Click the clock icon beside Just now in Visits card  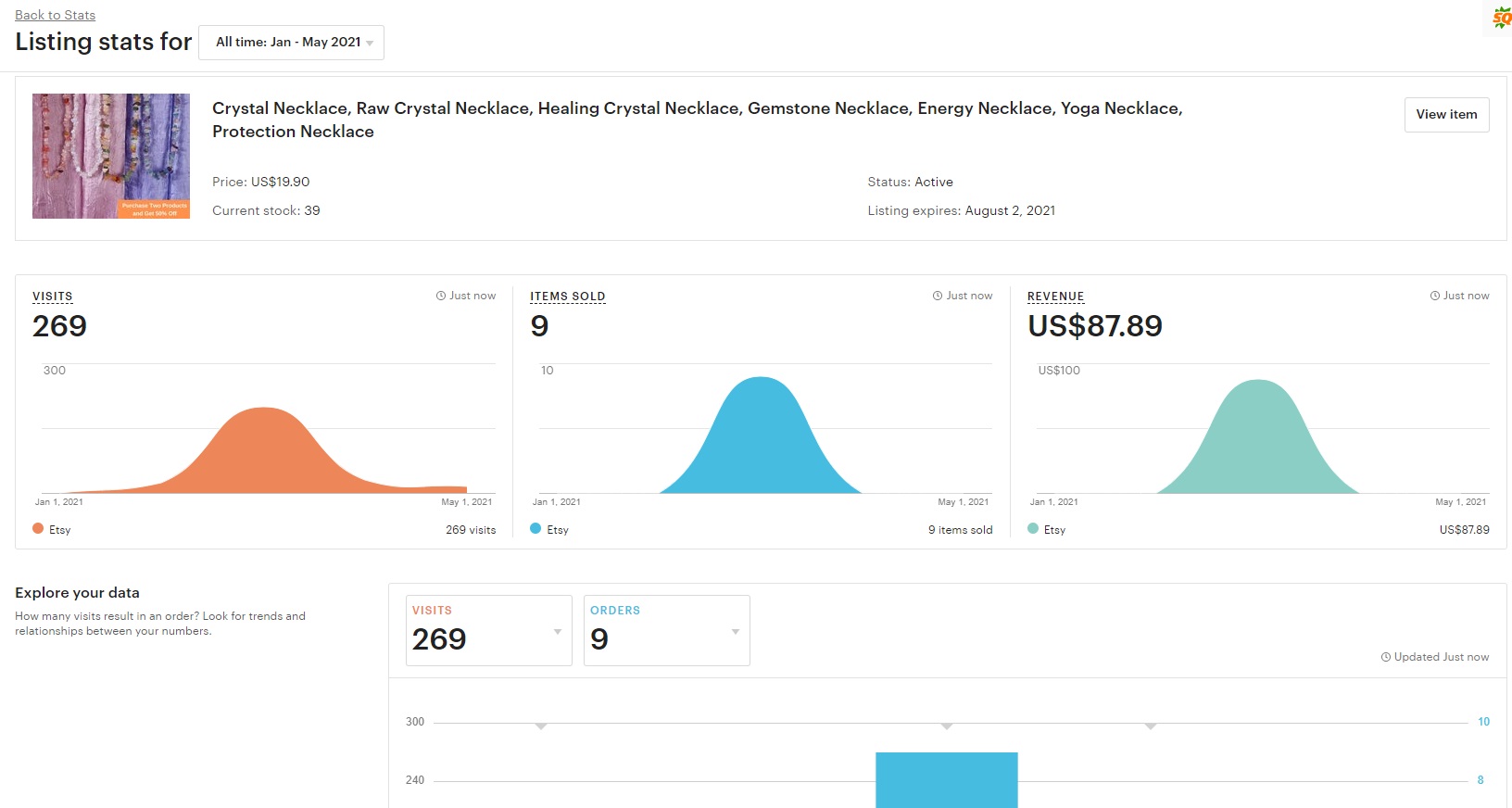point(441,297)
